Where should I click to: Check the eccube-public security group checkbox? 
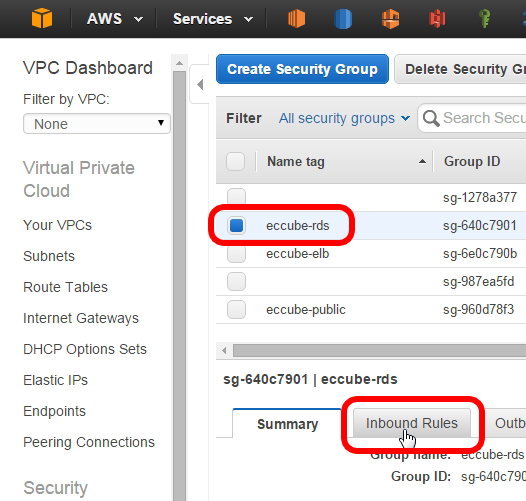point(236,309)
